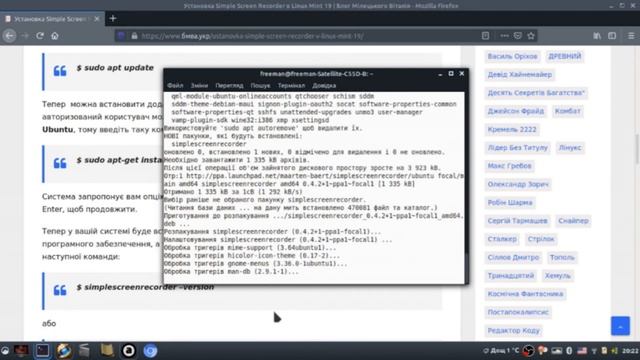
Task: Click the blue round Chromium taskbar icon
Action: click(x=150, y=351)
